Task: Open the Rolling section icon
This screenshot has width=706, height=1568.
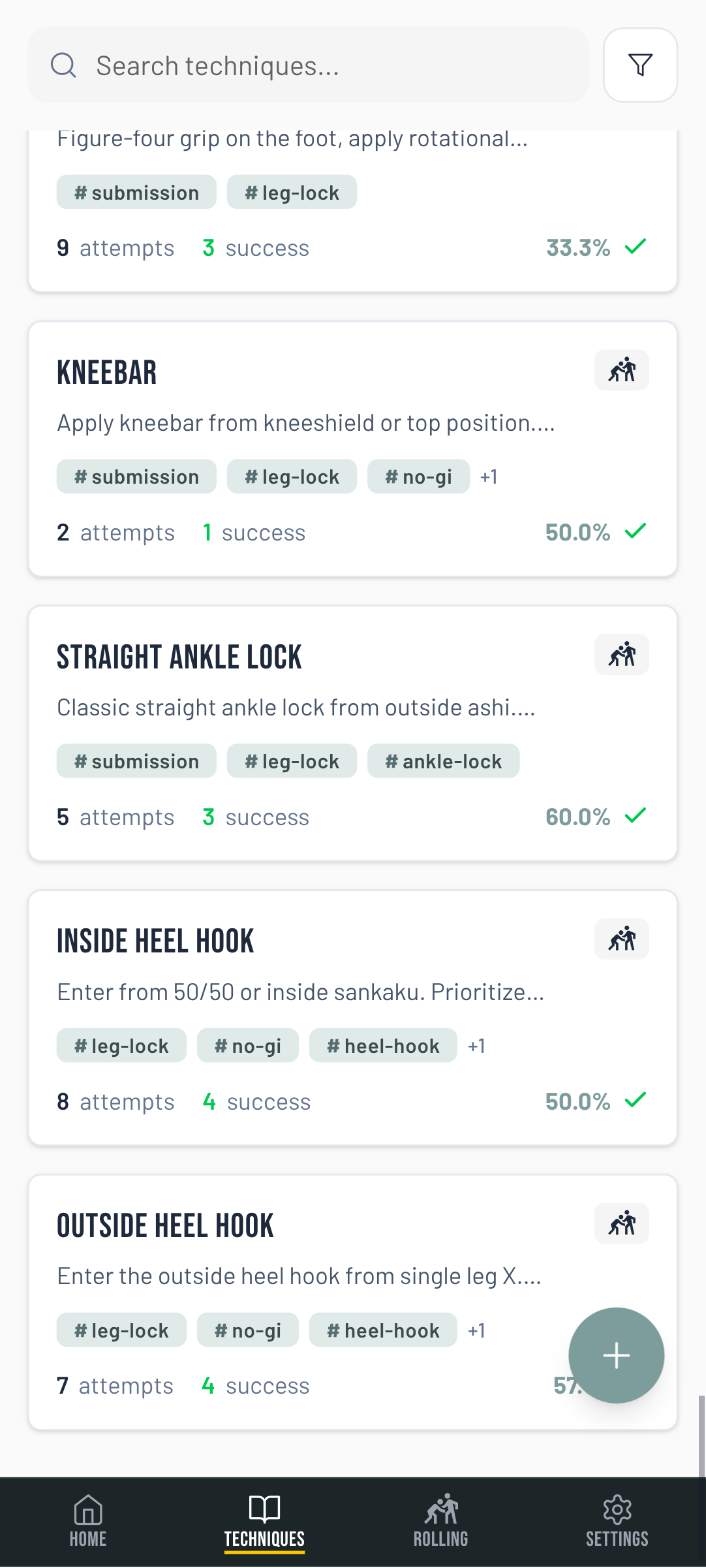Action: [440, 1521]
